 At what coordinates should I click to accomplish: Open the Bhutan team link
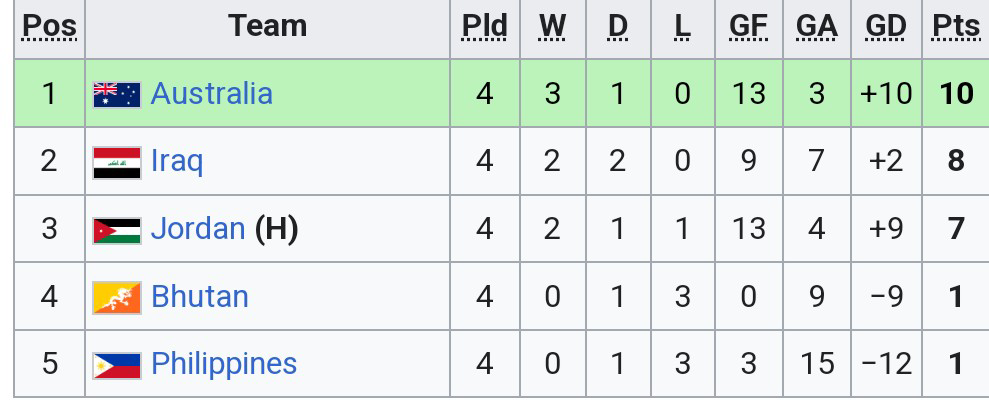200,297
